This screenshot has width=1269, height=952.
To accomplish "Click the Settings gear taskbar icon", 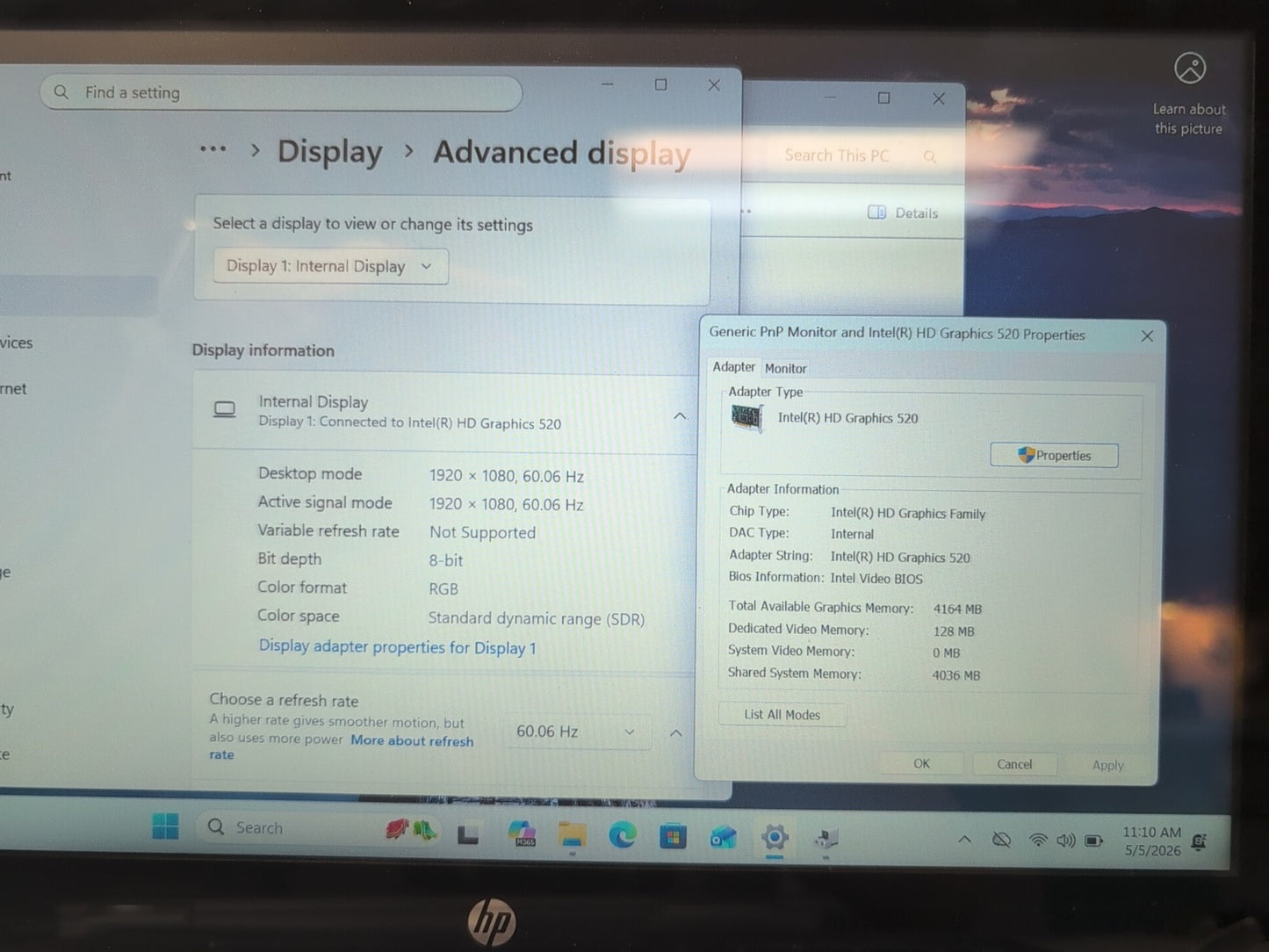I will pos(775,837).
